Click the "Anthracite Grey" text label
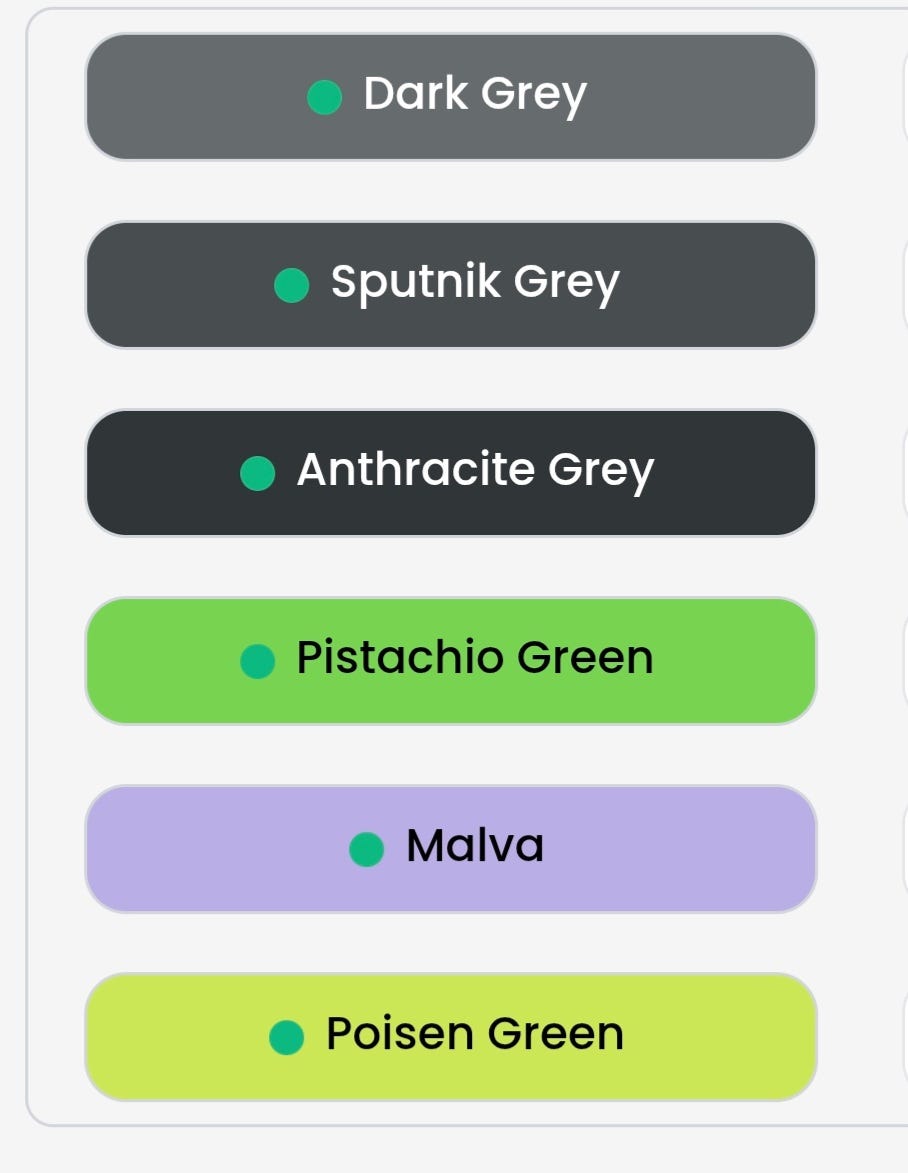Screen dimensions: 908x1173 pos(475,471)
